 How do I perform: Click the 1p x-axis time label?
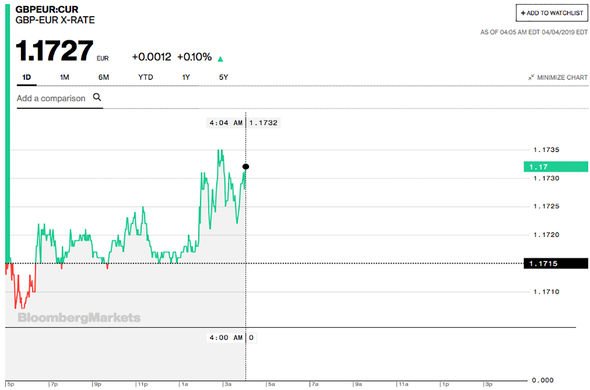click(x=445, y=385)
